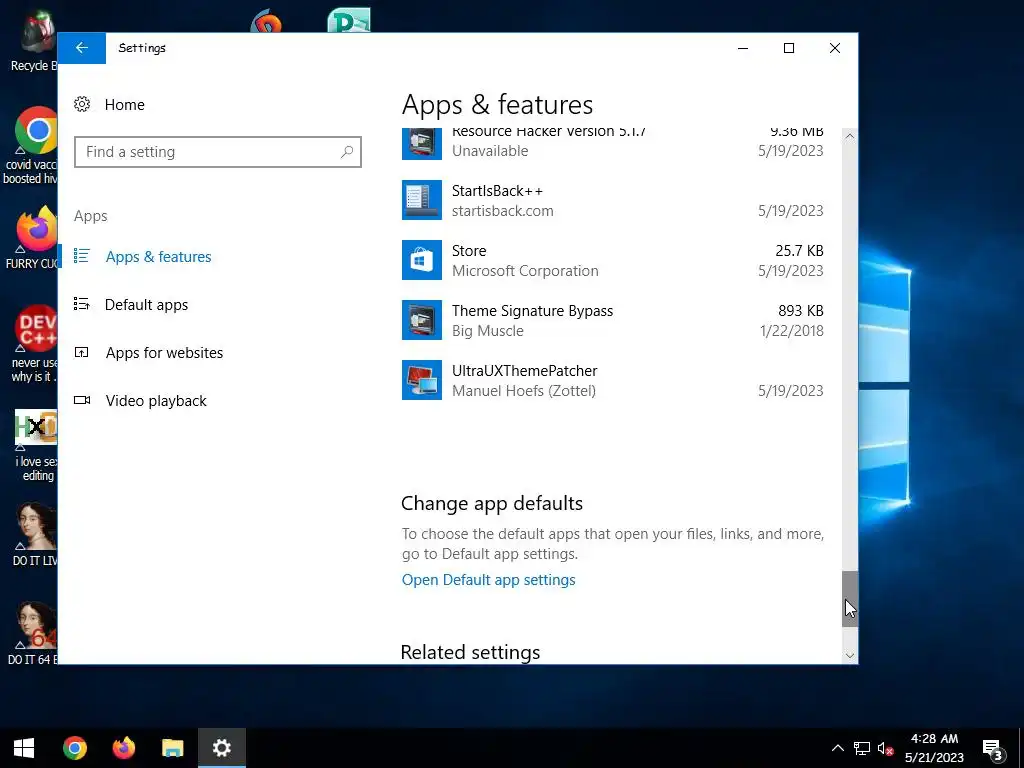The width and height of the screenshot is (1024, 768).
Task: Open File Explorer from the taskbar
Action: [x=172, y=748]
